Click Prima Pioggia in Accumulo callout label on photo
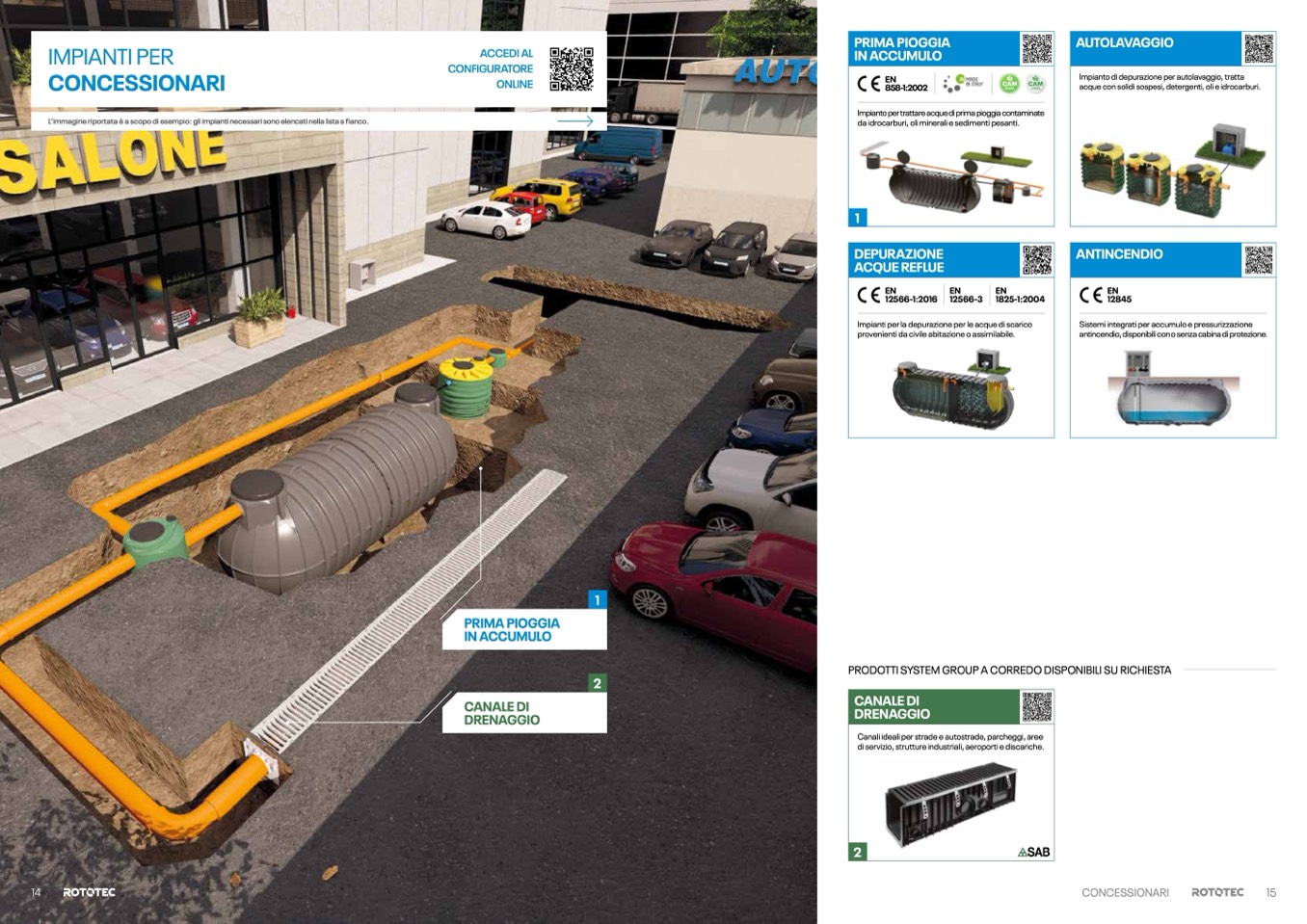 pyautogui.click(x=512, y=630)
